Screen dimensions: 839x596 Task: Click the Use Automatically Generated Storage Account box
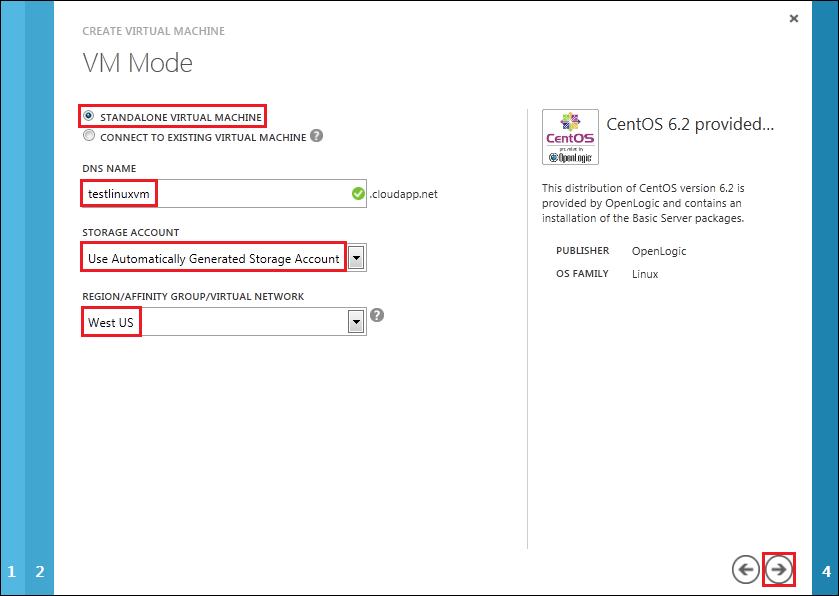tap(213, 259)
